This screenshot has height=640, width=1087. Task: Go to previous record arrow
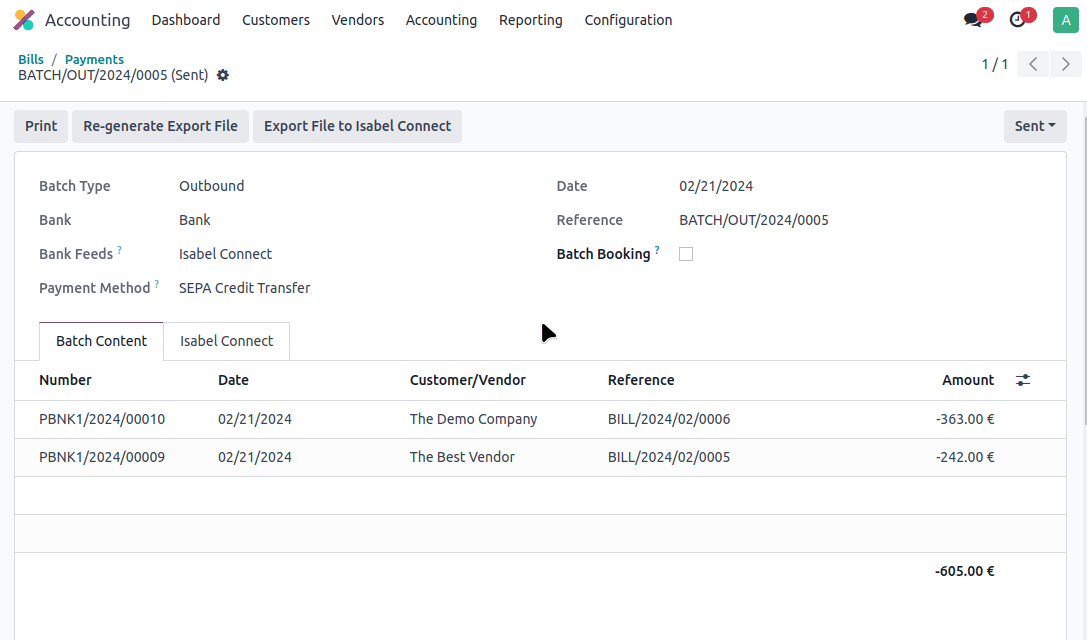[x=1033, y=64]
